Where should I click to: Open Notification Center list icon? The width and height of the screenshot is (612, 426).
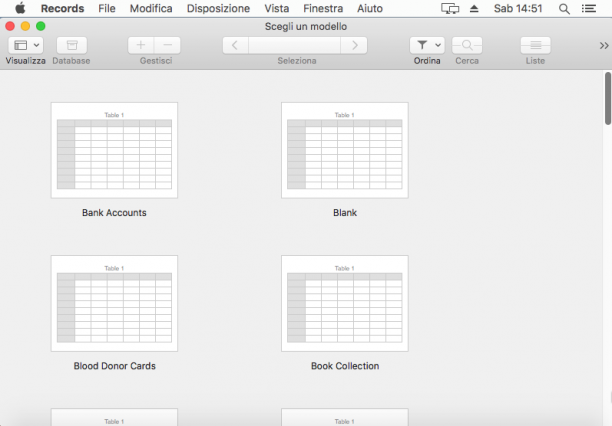pos(589,8)
